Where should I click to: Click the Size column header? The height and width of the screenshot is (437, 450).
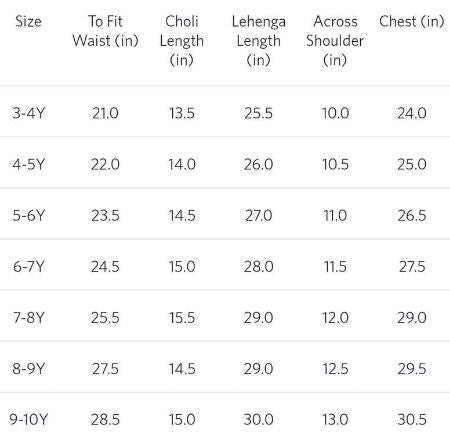(x=28, y=22)
